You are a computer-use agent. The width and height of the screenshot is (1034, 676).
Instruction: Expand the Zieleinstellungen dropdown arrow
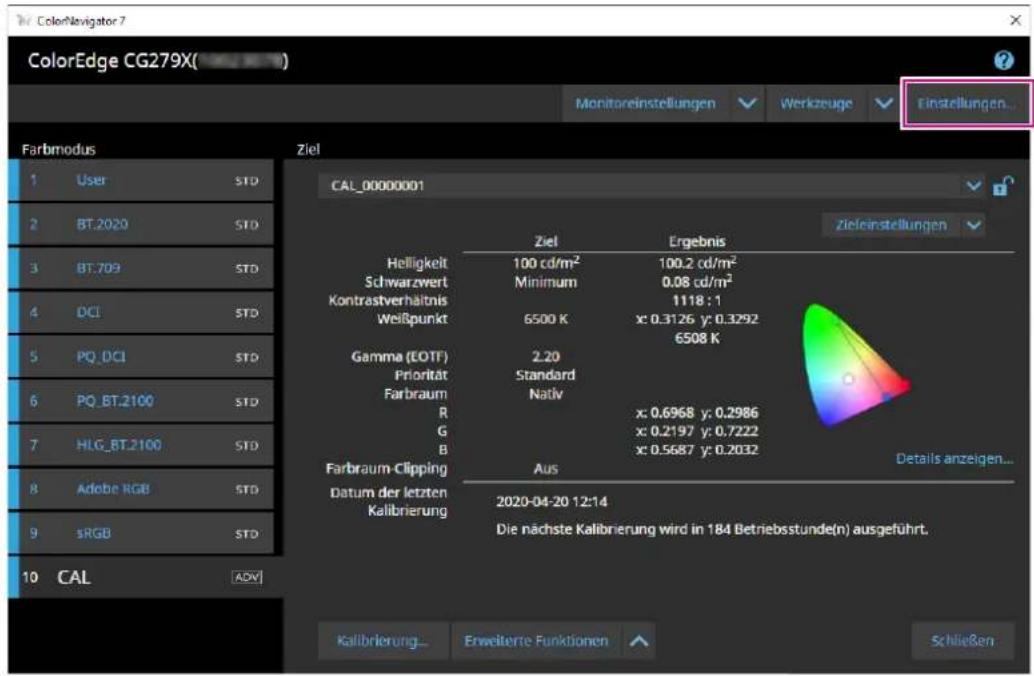point(974,225)
